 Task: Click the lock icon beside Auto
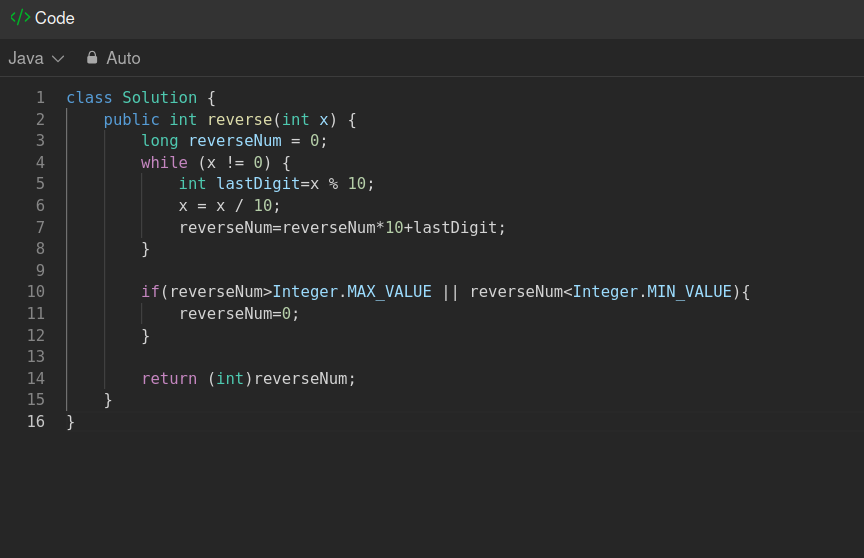[x=92, y=58]
